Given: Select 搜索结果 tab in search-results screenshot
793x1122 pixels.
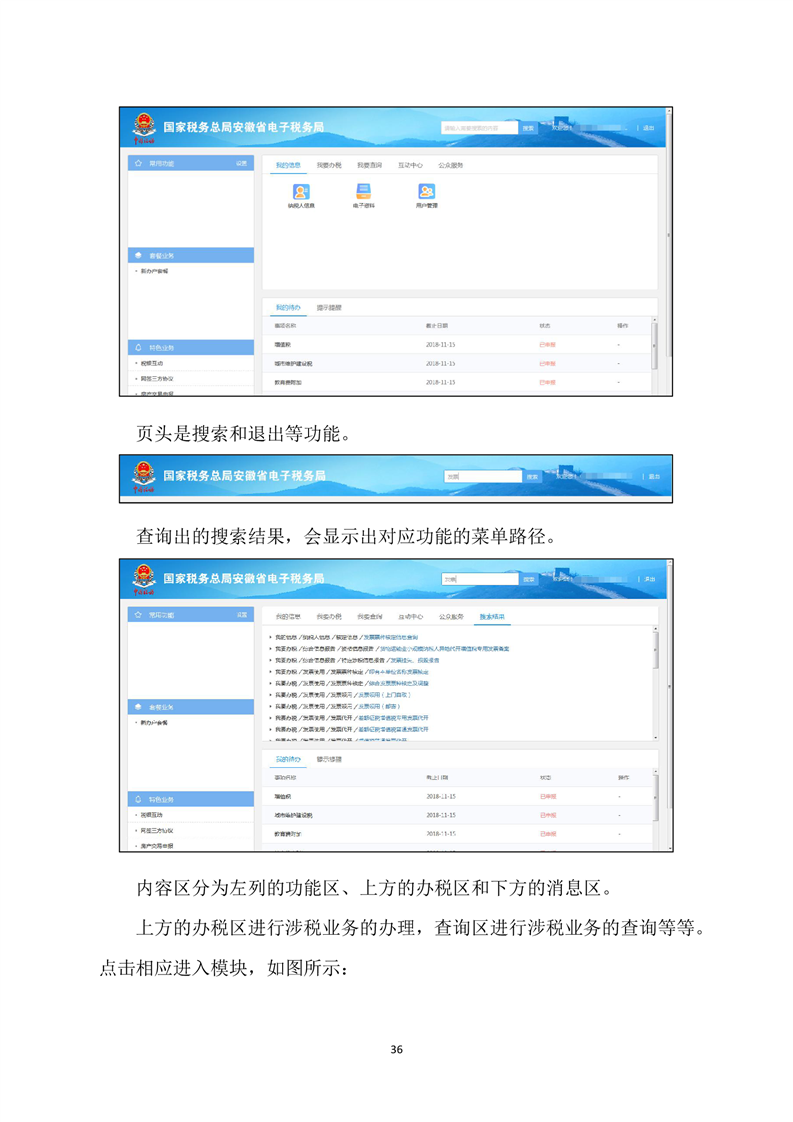Looking at the screenshot, I should point(492,617).
